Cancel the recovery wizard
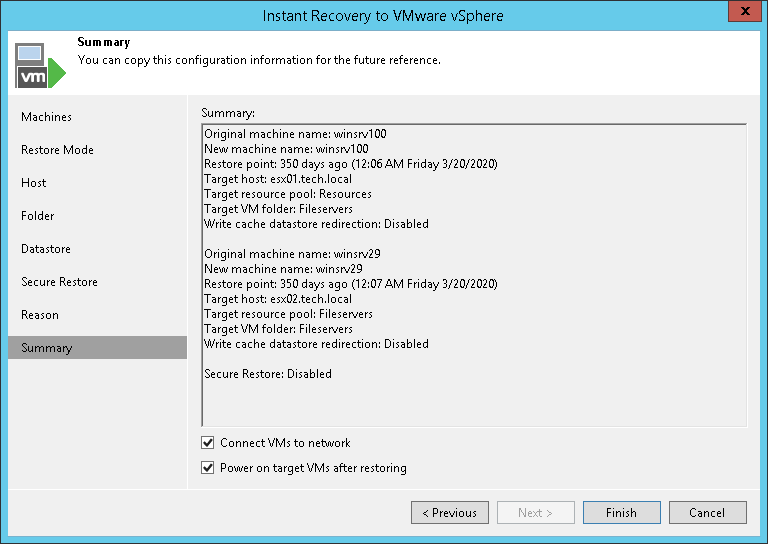Screen dimensions: 768x544 pos(707,513)
